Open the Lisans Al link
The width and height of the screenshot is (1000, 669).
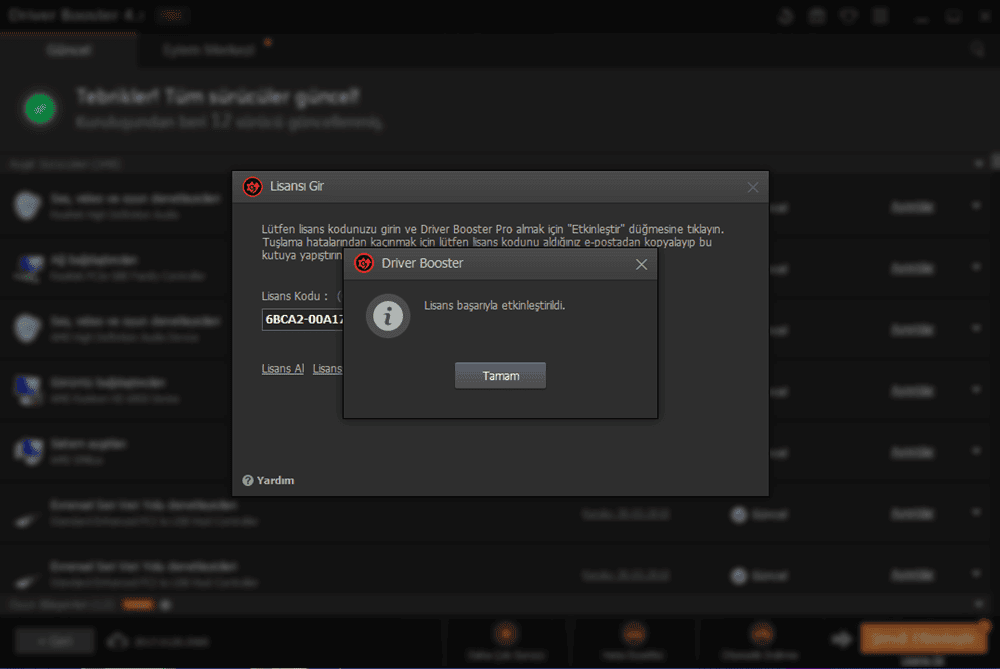(x=283, y=369)
